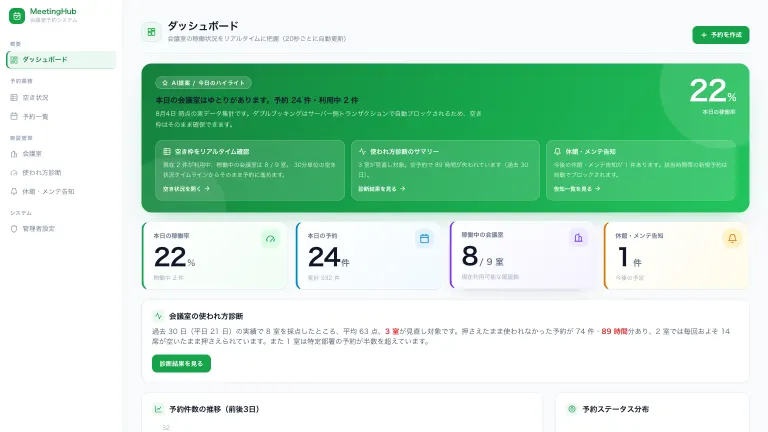Open 使われ方診断 label in the sidebar
The image size is (768, 432).
[x=42, y=172]
